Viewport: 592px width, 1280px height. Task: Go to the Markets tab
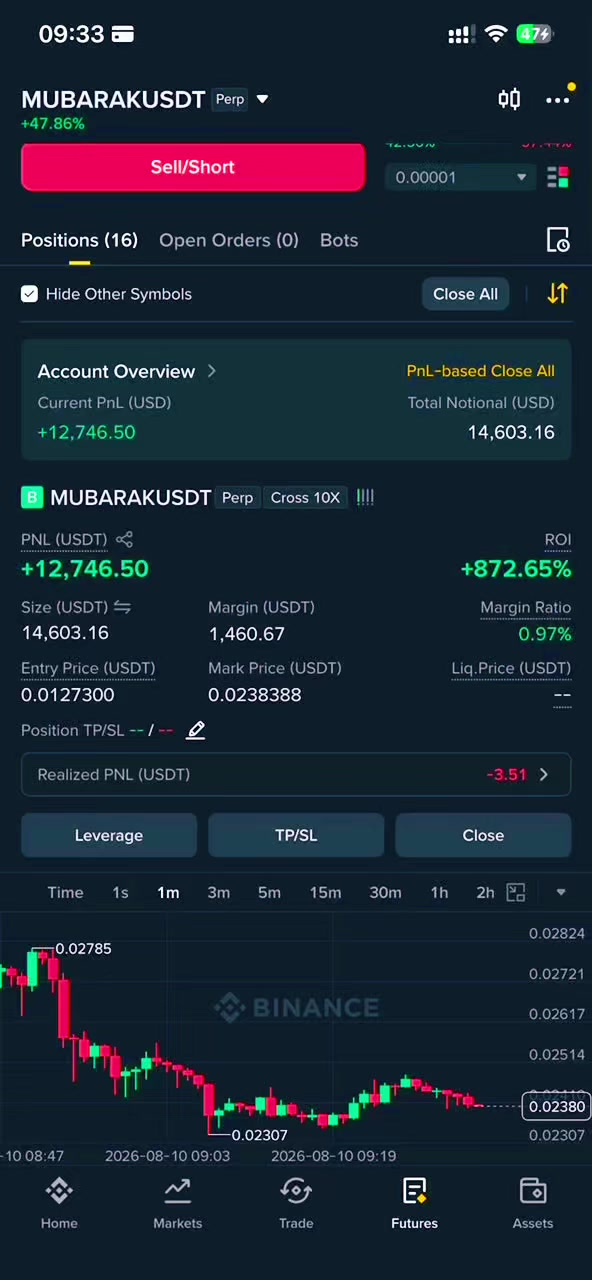click(177, 1203)
